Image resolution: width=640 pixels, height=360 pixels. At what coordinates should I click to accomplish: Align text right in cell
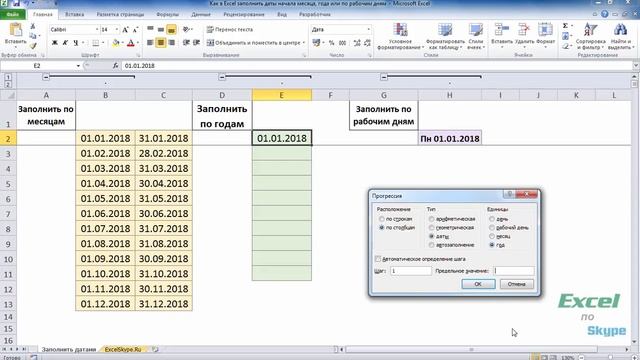(x=171, y=42)
